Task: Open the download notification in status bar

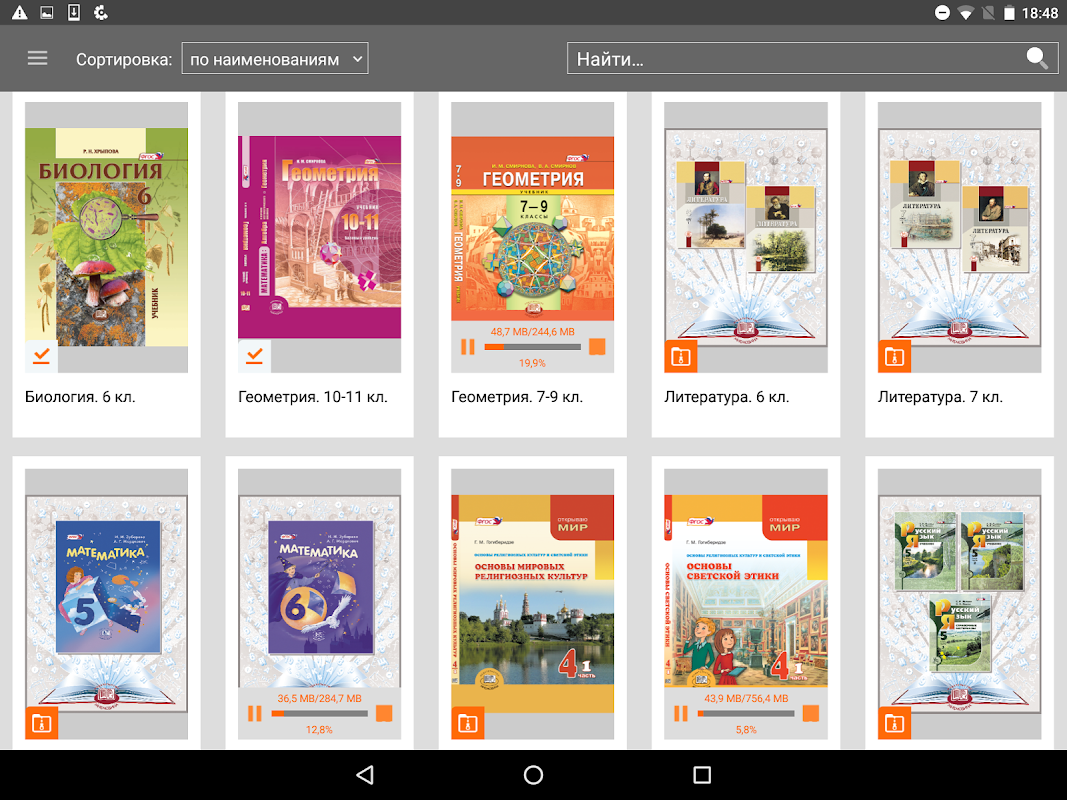Action: pyautogui.click(x=73, y=12)
